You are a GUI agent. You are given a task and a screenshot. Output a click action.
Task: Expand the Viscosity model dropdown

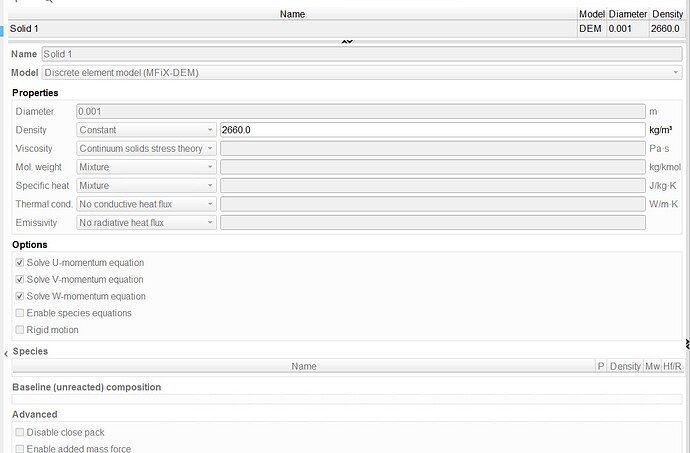146,148
